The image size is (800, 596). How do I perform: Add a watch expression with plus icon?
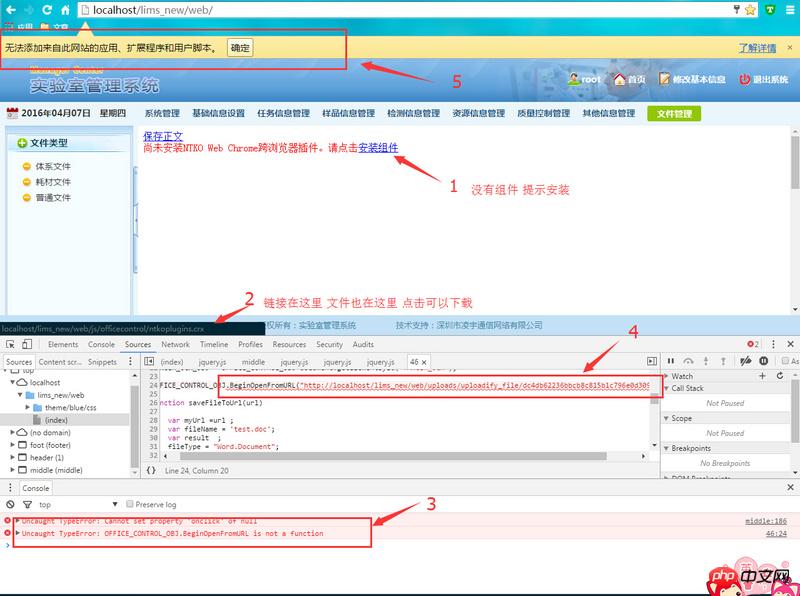(762, 376)
